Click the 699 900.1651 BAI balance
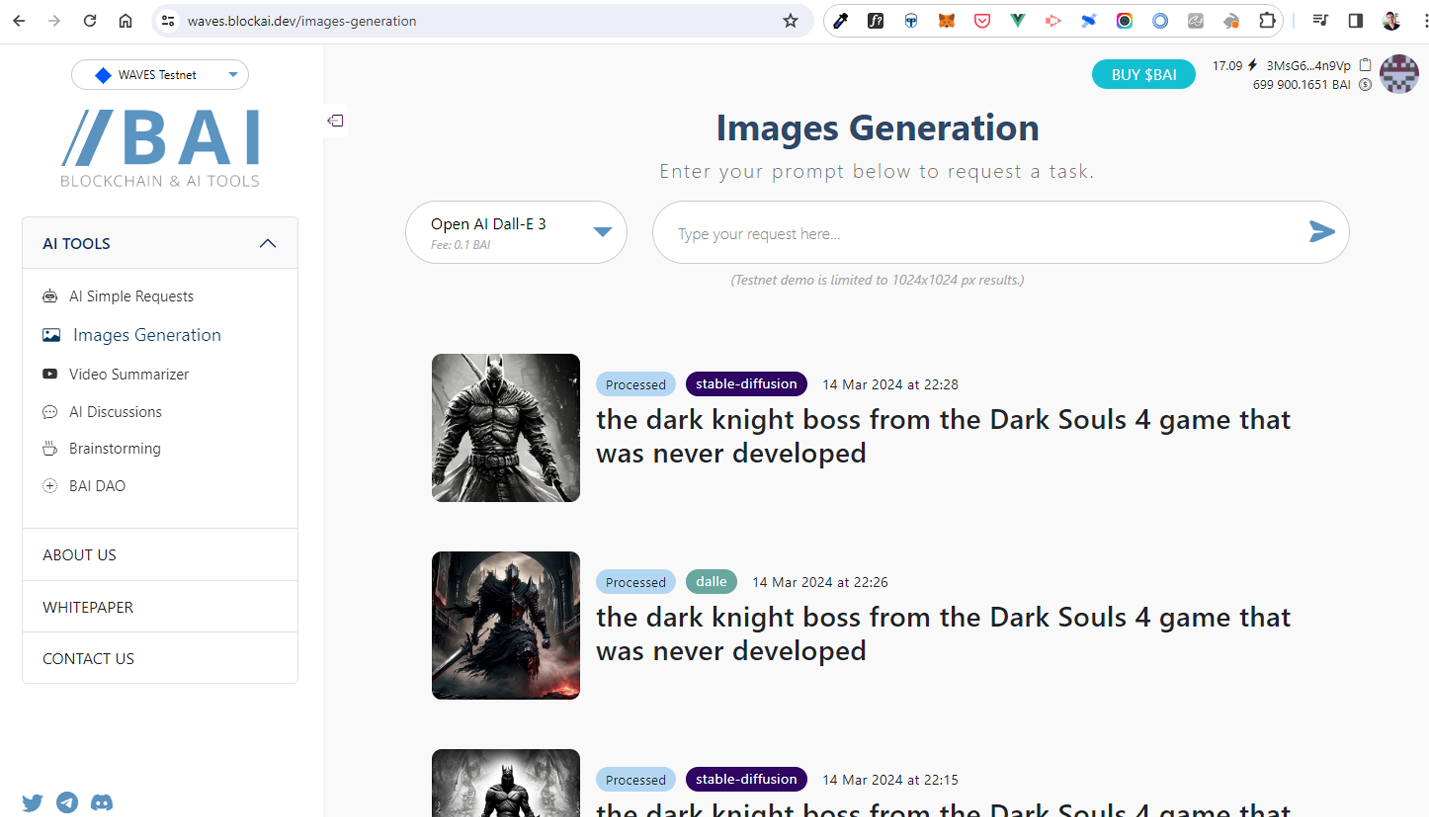The image size is (1429, 817). (x=1301, y=85)
